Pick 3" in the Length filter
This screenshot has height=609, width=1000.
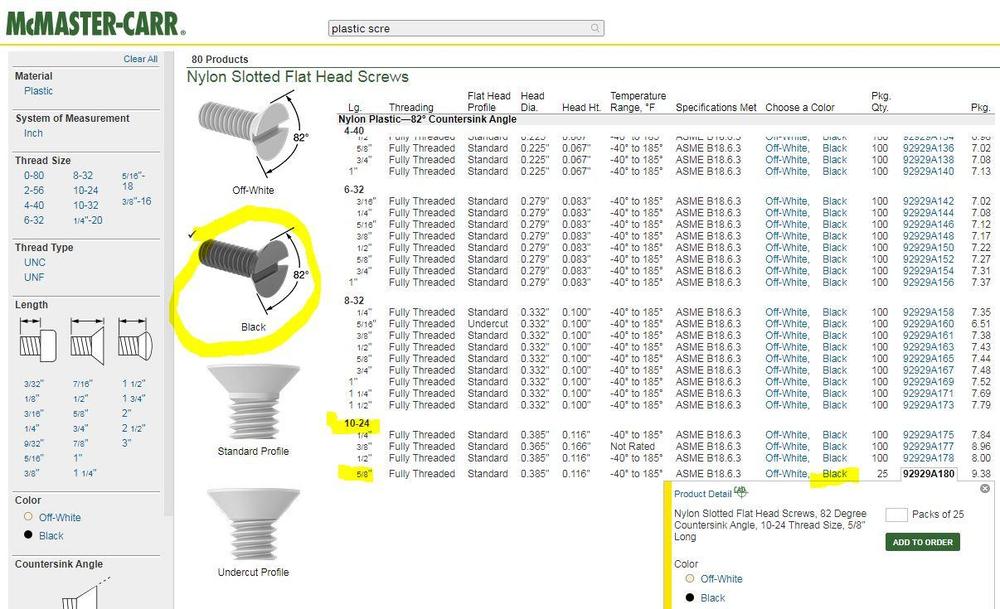(126, 443)
